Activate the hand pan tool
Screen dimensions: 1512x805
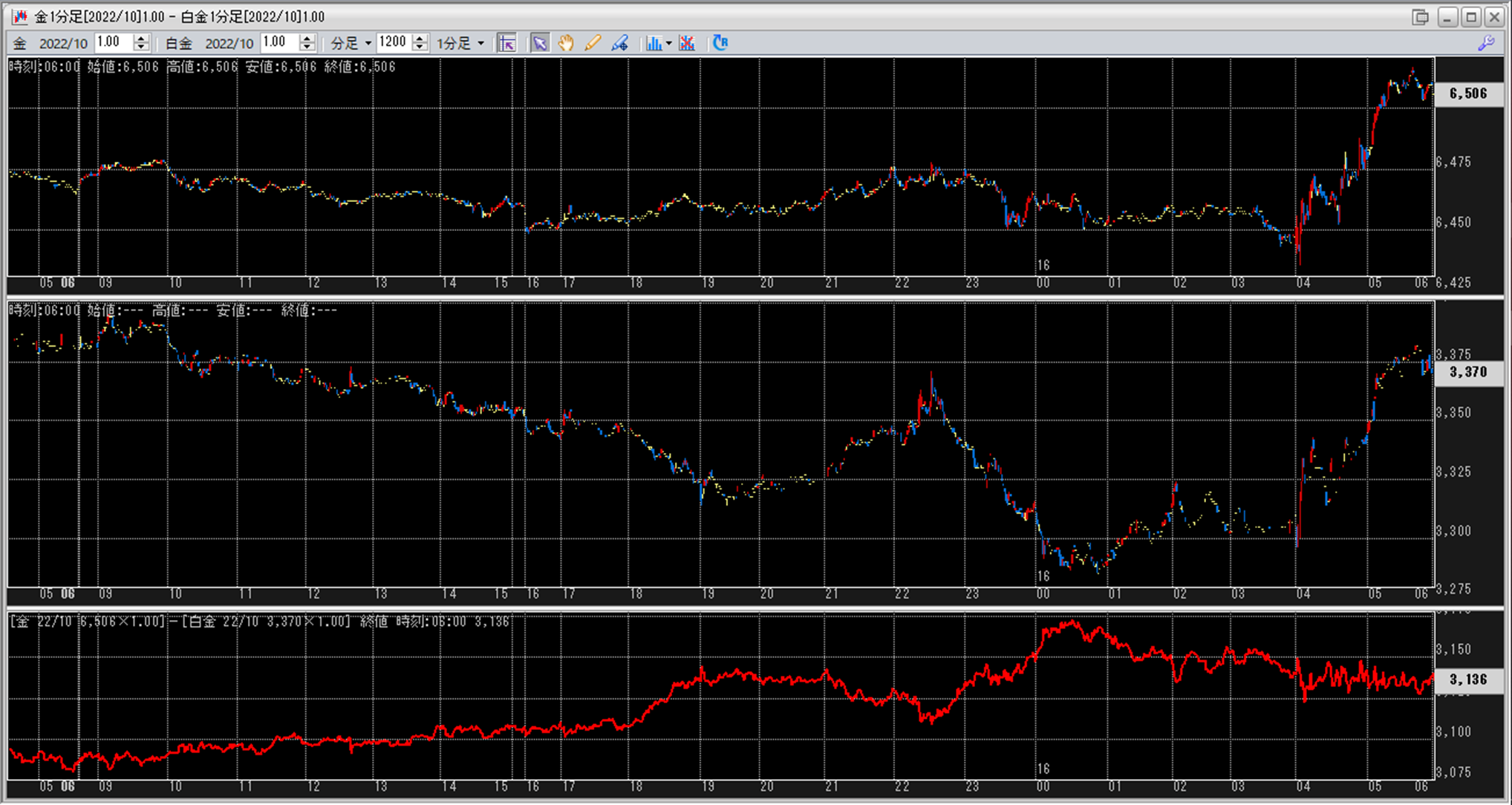pos(566,43)
